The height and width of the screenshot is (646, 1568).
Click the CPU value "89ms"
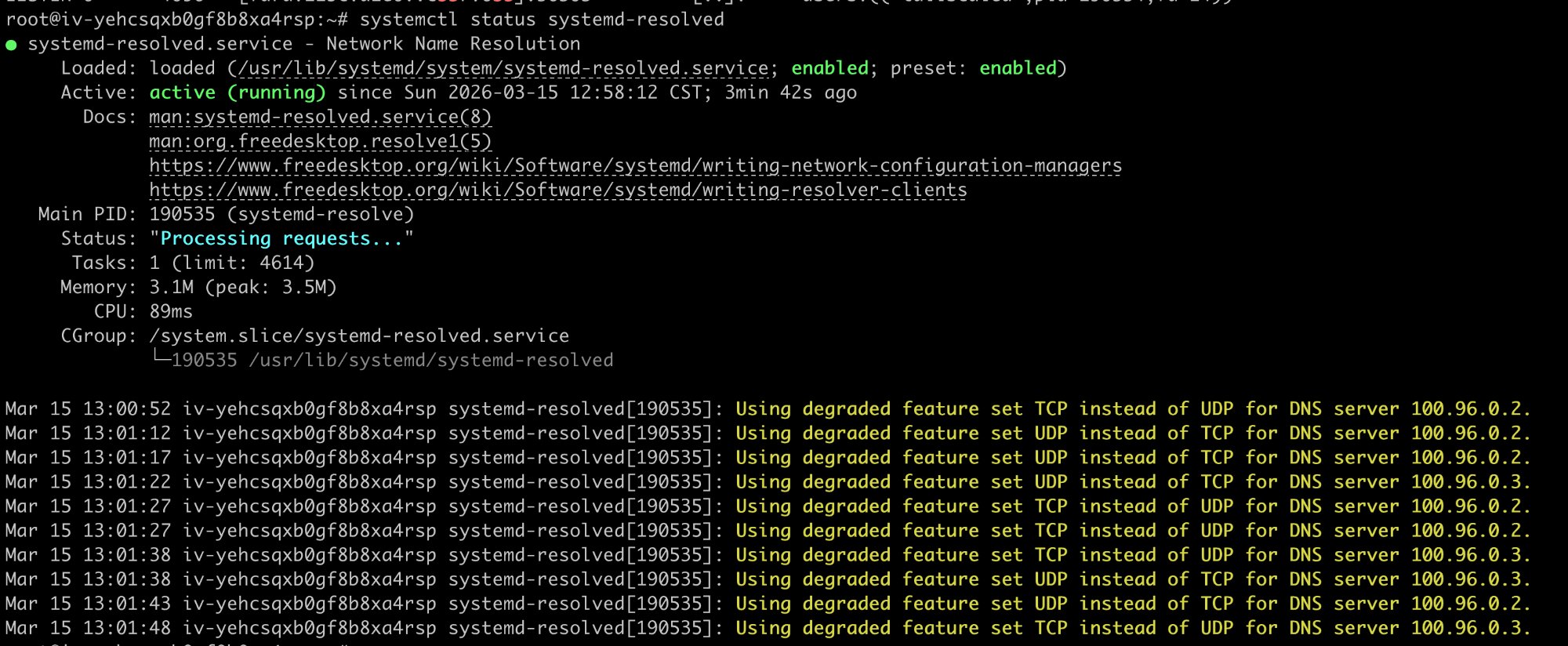[171, 311]
